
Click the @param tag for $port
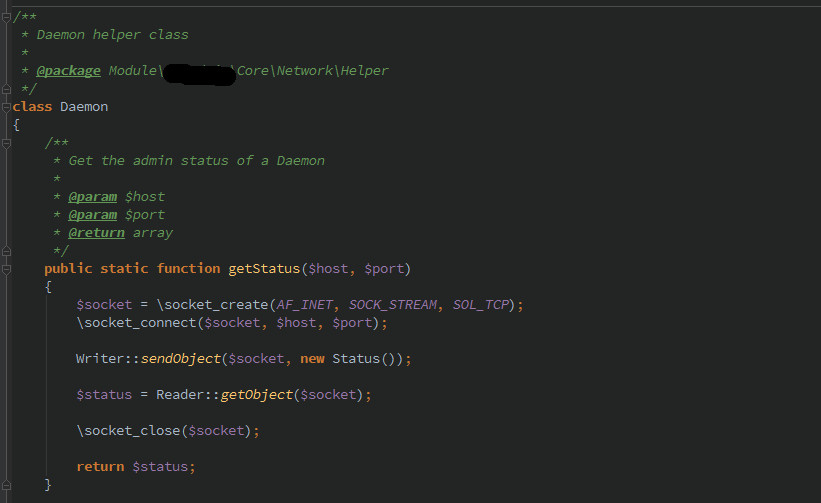click(x=92, y=214)
